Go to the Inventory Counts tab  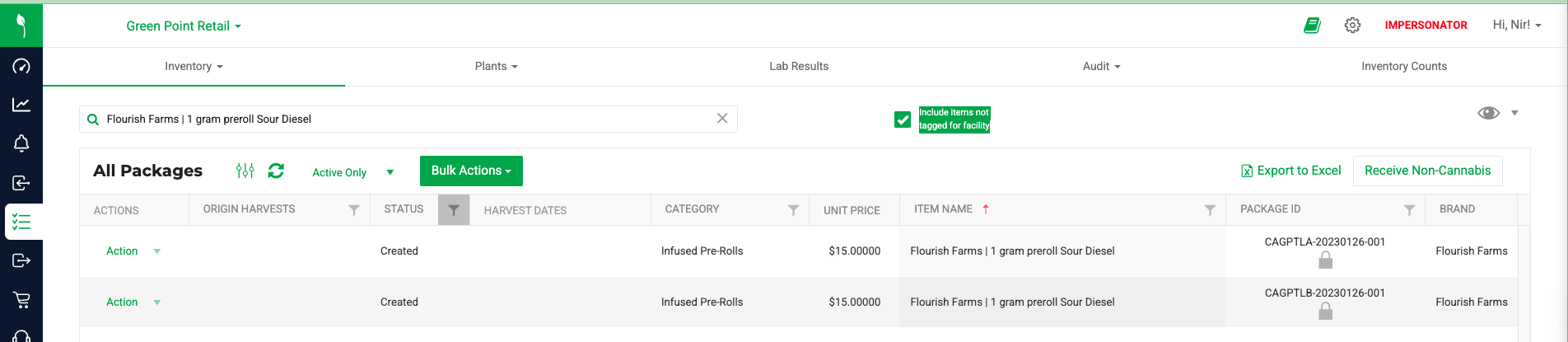[1403, 67]
